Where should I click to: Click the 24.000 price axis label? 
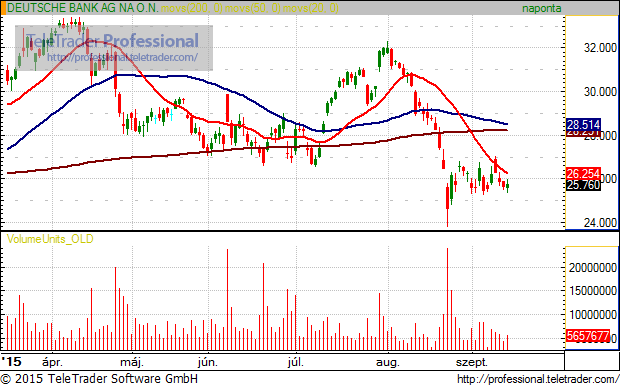click(x=600, y=223)
